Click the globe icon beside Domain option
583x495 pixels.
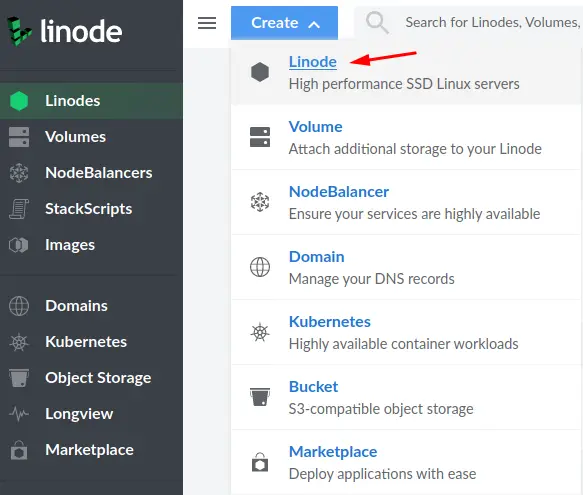260,267
